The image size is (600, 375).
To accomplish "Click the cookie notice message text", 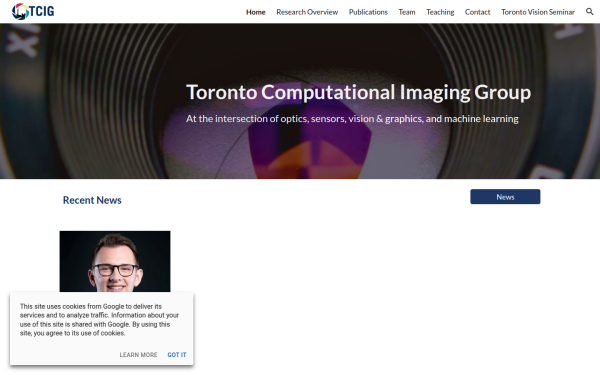I will 99,320.
